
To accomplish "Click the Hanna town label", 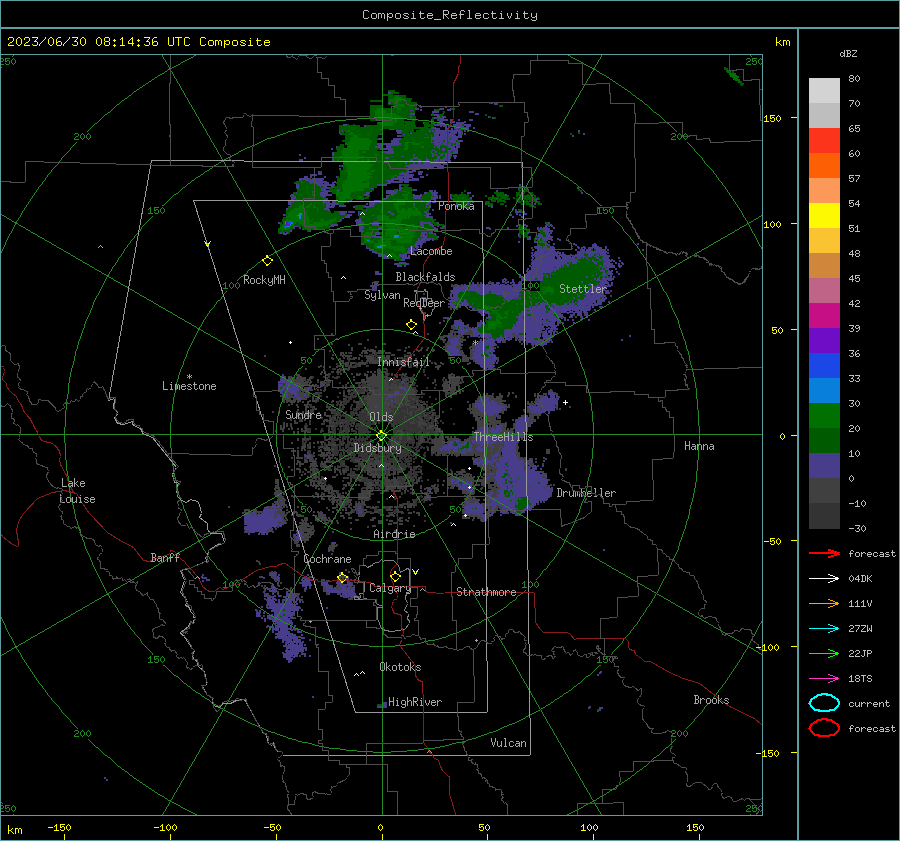I will (699, 446).
